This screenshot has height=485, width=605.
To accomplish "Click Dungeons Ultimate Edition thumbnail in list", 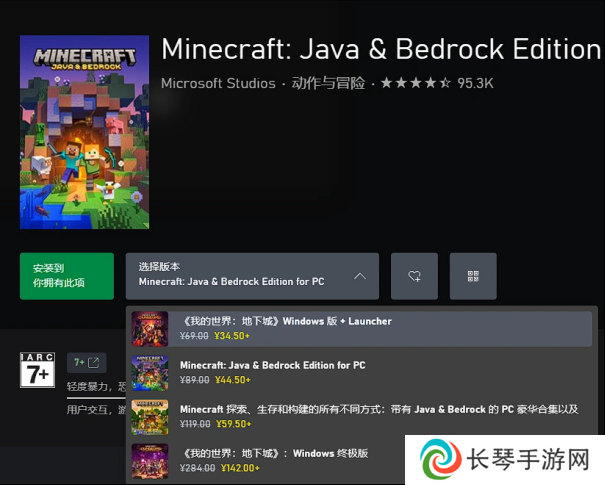I will [x=150, y=461].
